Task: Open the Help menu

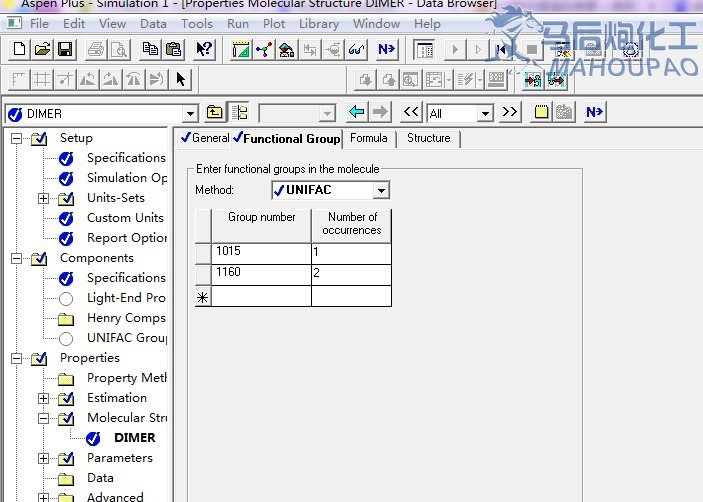Action: pyautogui.click(x=427, y=23)
